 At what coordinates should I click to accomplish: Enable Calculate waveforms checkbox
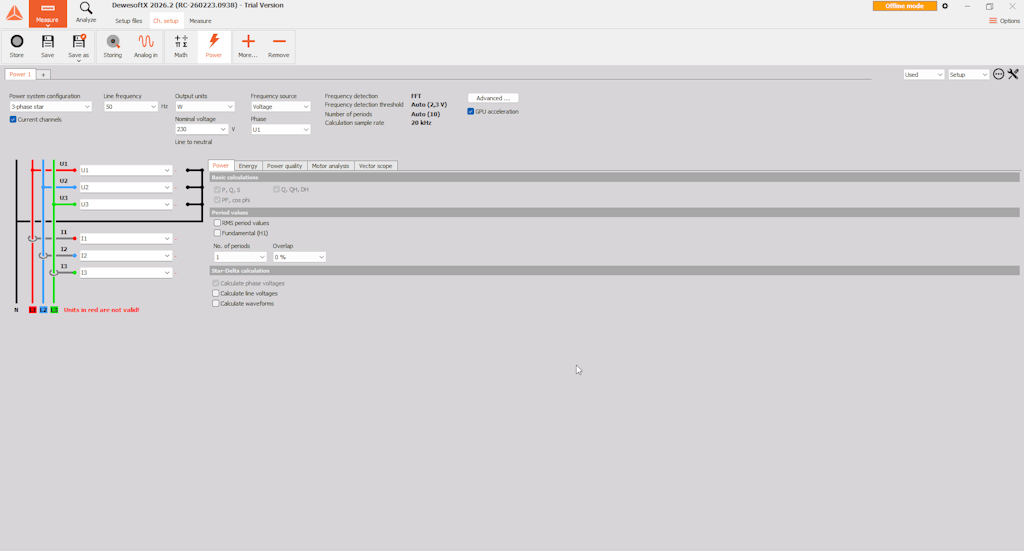[x=216, y=304]
